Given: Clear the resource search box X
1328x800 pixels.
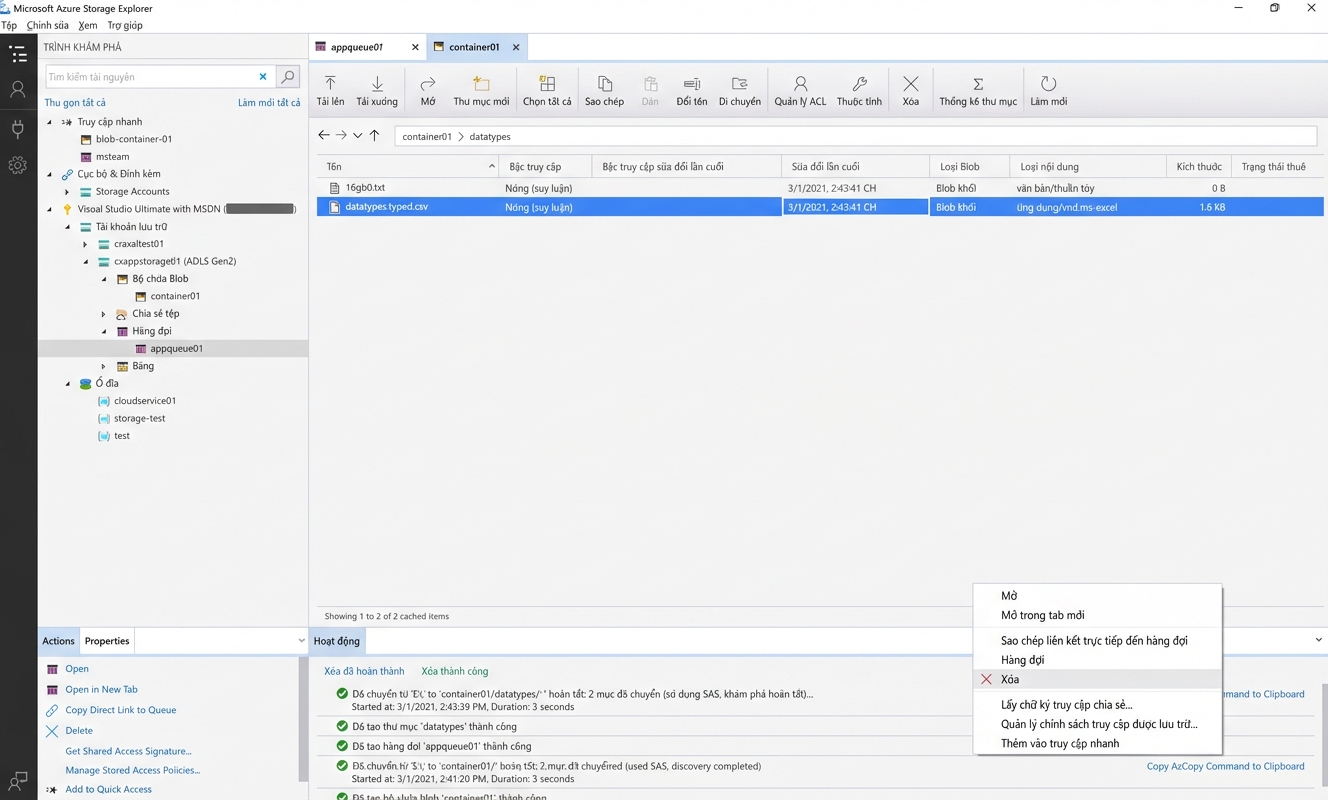Looking at the screenshot, I should coord(263,77).
